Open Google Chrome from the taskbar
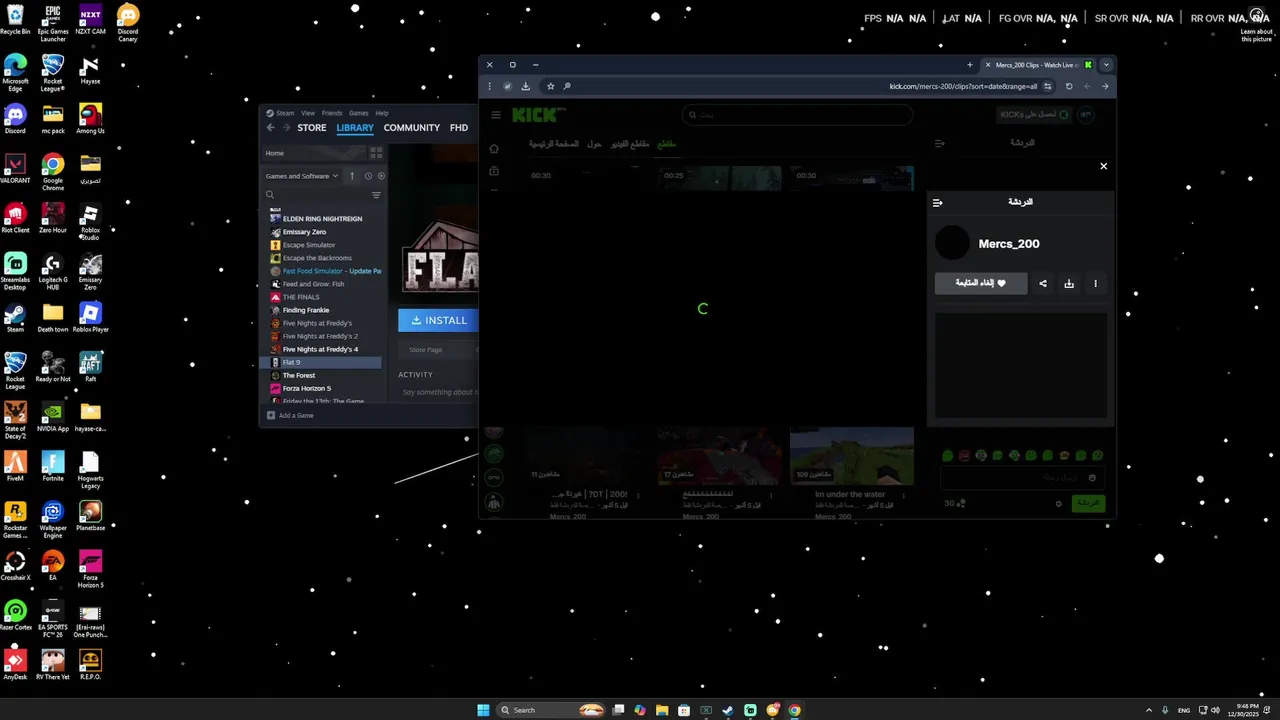Image resolution: width=1280 pixels, height=720 pixels. [794, 710]
